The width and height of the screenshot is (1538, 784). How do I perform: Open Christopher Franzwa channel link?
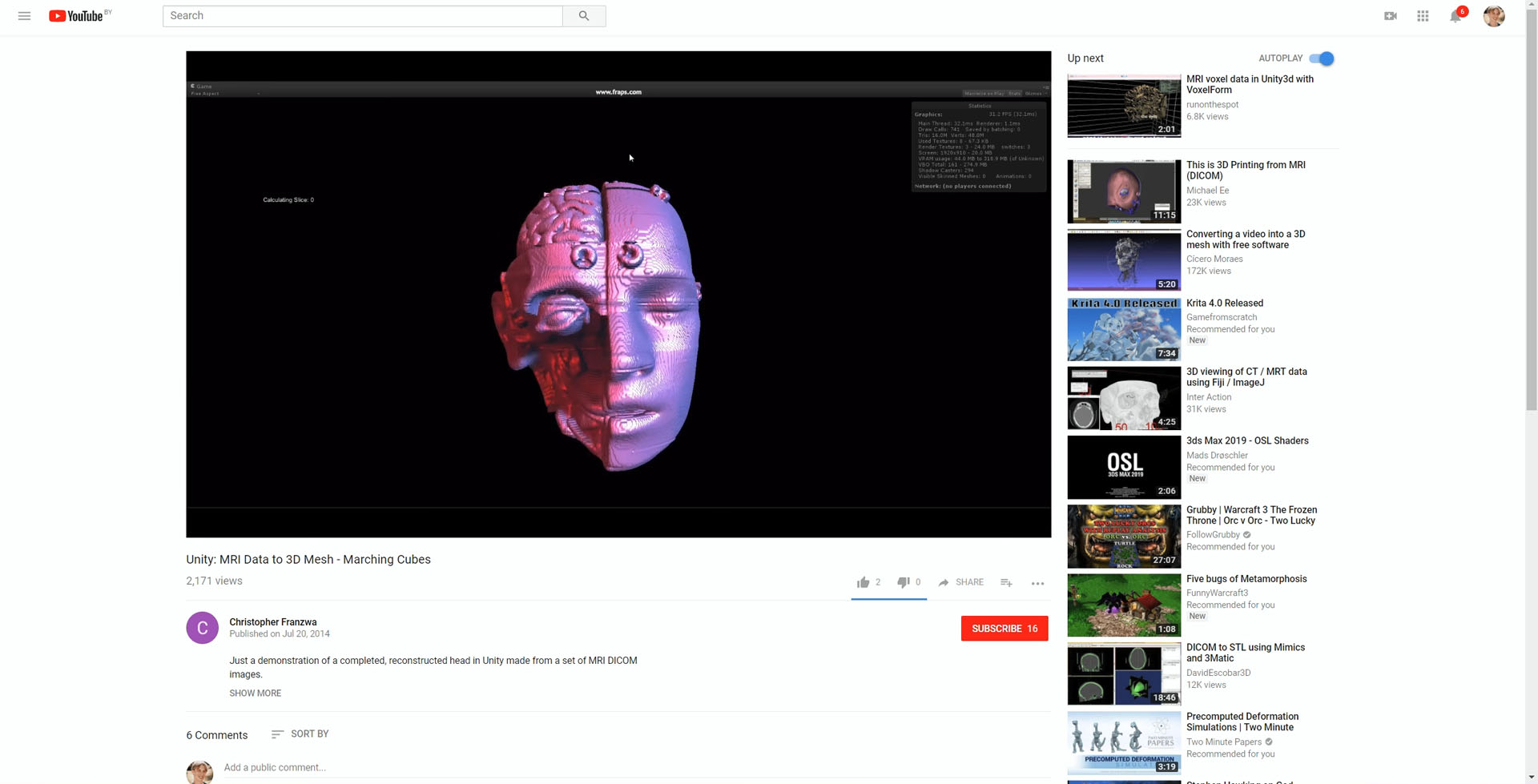pyautogui.click(x=273, y=622)
